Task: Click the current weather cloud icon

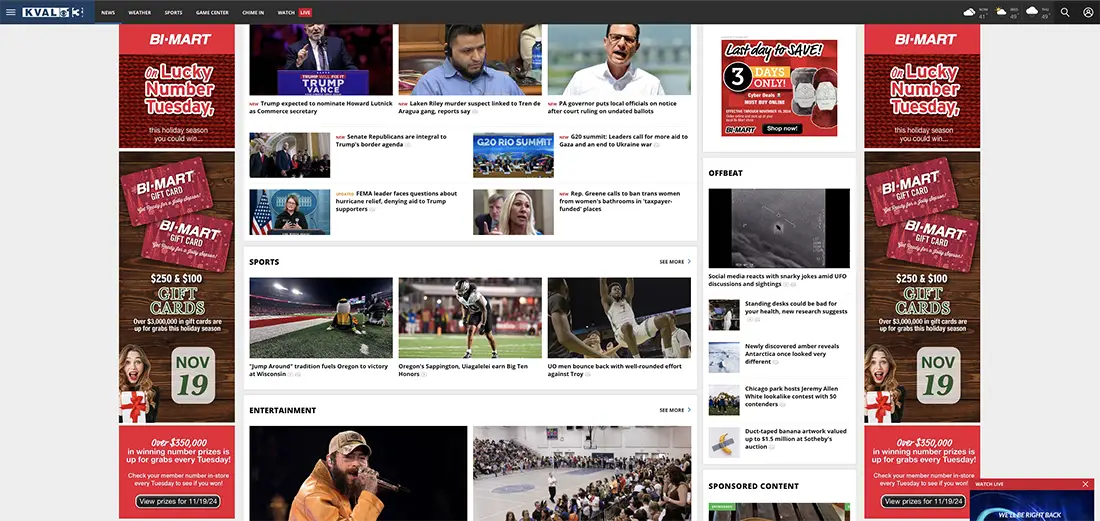Action: [970, 12]
